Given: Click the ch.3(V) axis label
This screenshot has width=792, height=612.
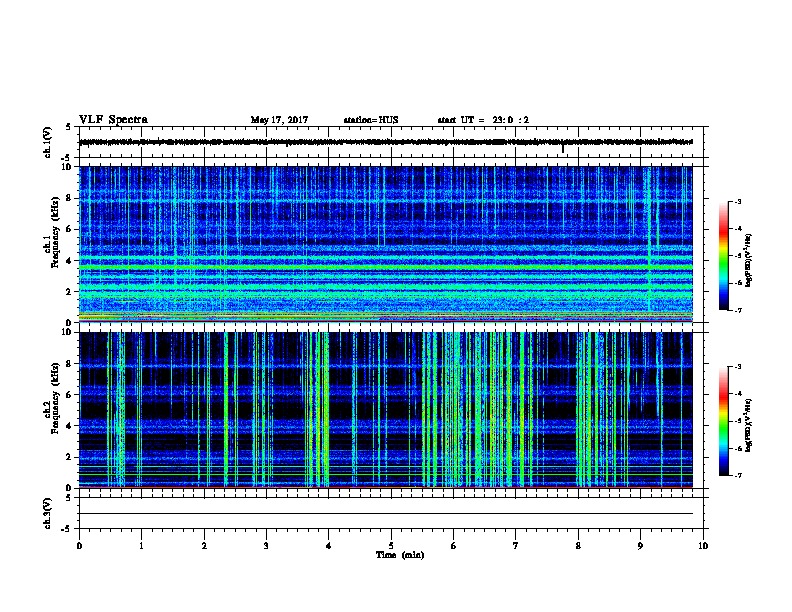Looking at the screenshot, I should [47, 513].
